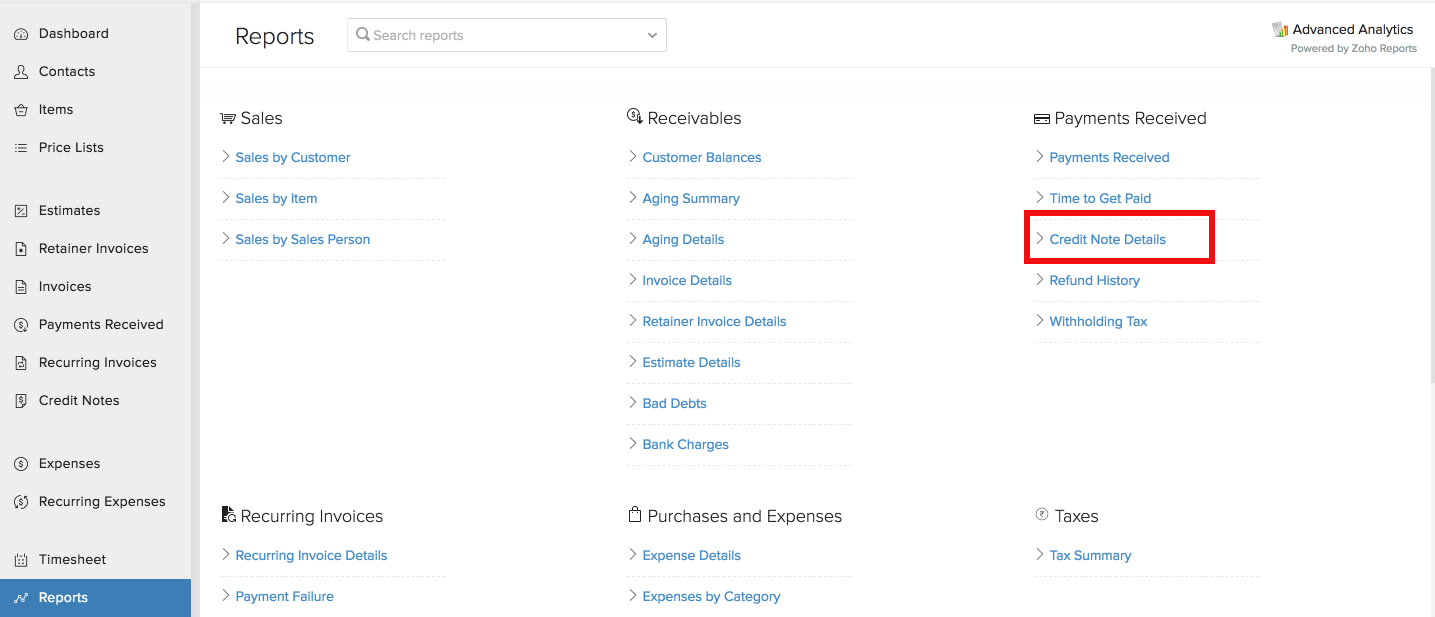Open Expense Details report

(x=691, y=556)
